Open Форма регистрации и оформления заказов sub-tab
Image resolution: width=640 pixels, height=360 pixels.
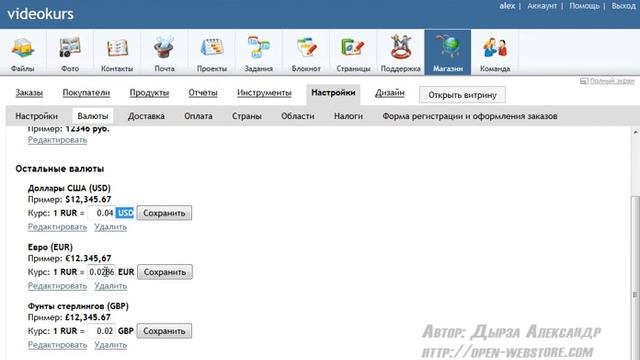pos(470,116)
